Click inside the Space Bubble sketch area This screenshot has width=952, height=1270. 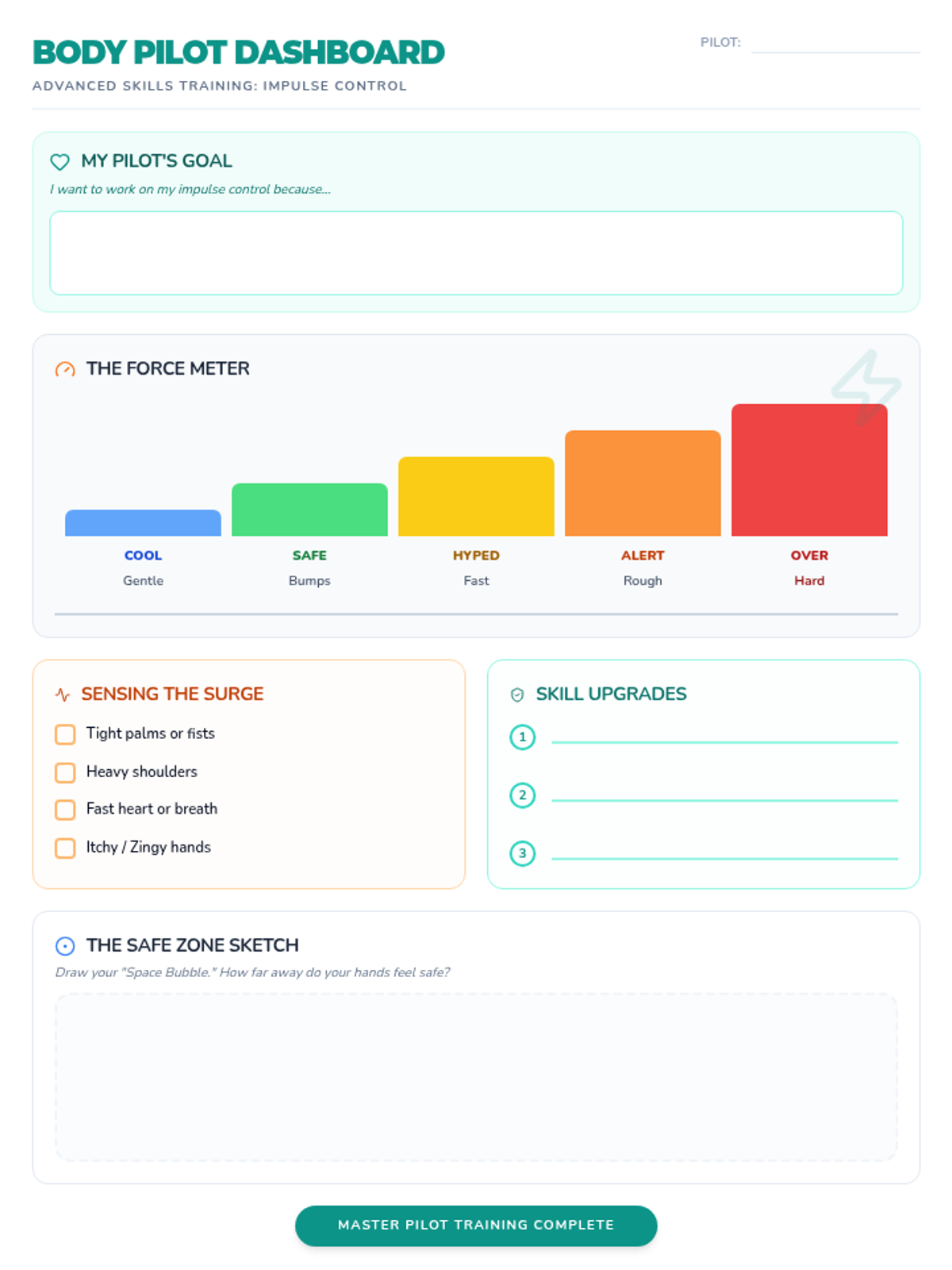tap(476, 1077)
